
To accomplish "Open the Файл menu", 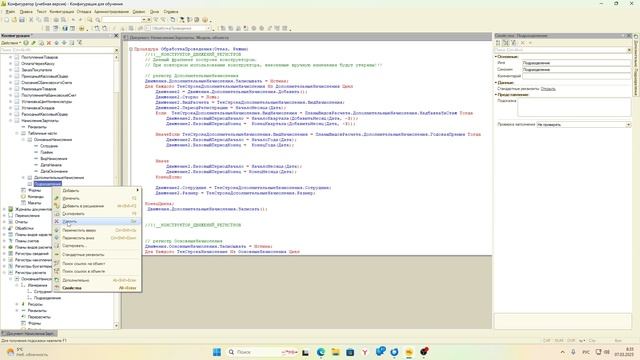I will coord(10,12).
